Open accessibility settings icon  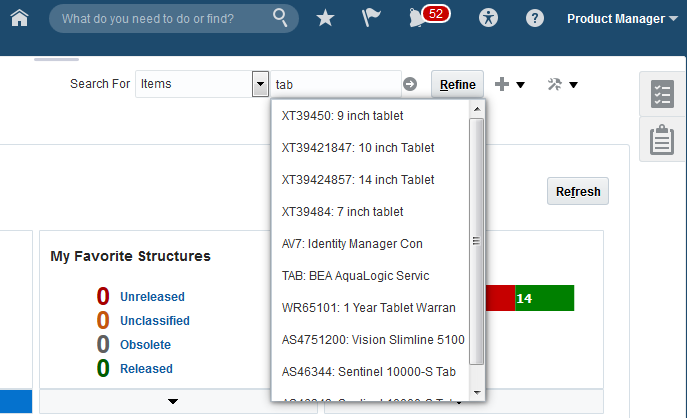click(x=488, y=18)
